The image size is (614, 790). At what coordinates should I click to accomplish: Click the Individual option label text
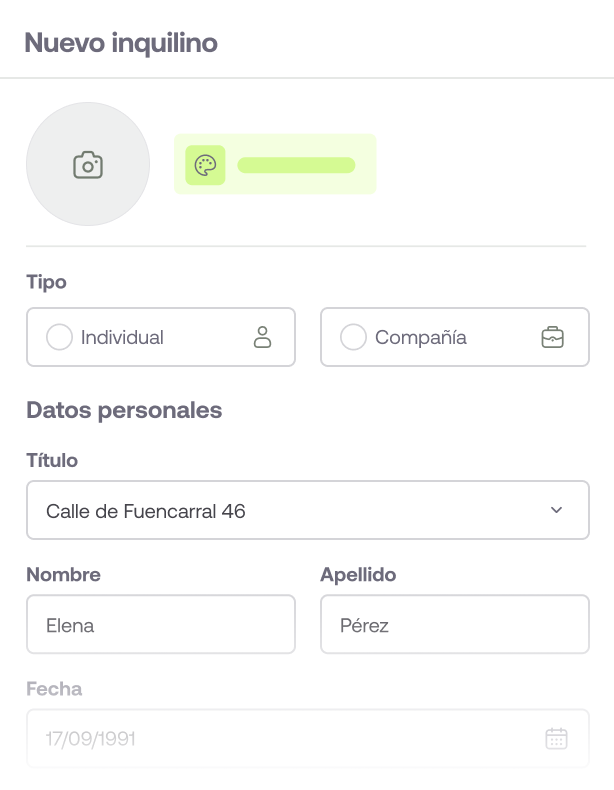pyautogui.click(x=122, y=337)
